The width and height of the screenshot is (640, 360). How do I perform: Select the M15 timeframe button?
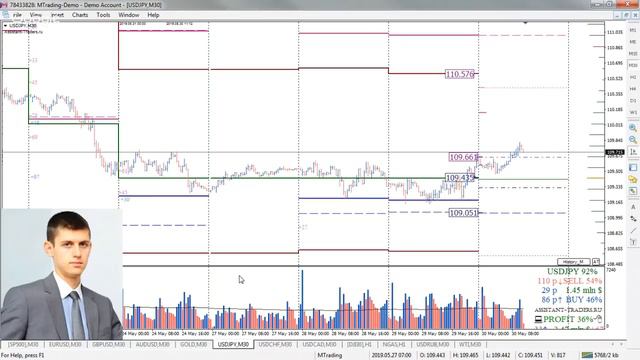click(x=633, y=53)
